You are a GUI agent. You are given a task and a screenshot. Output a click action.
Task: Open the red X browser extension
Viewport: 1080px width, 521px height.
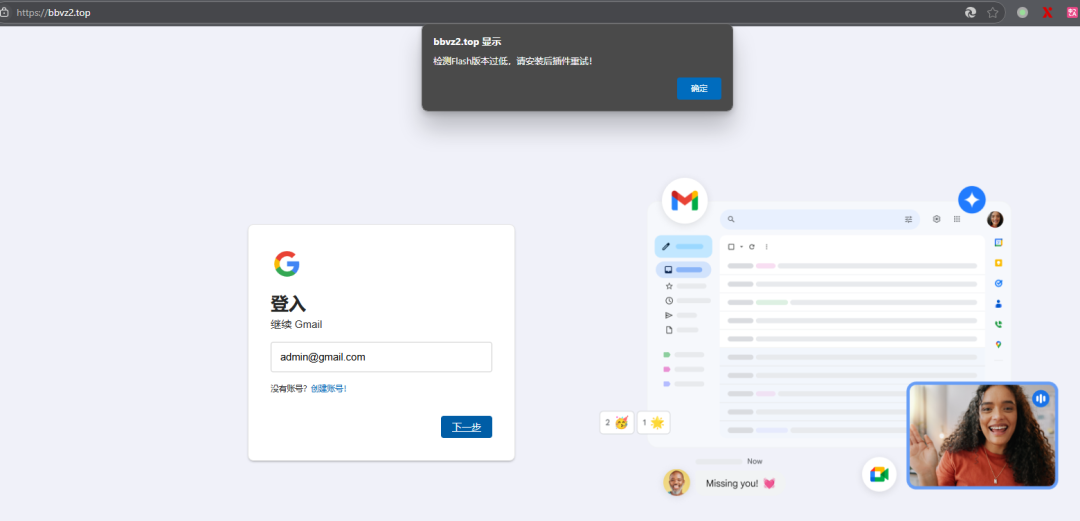1047,13
